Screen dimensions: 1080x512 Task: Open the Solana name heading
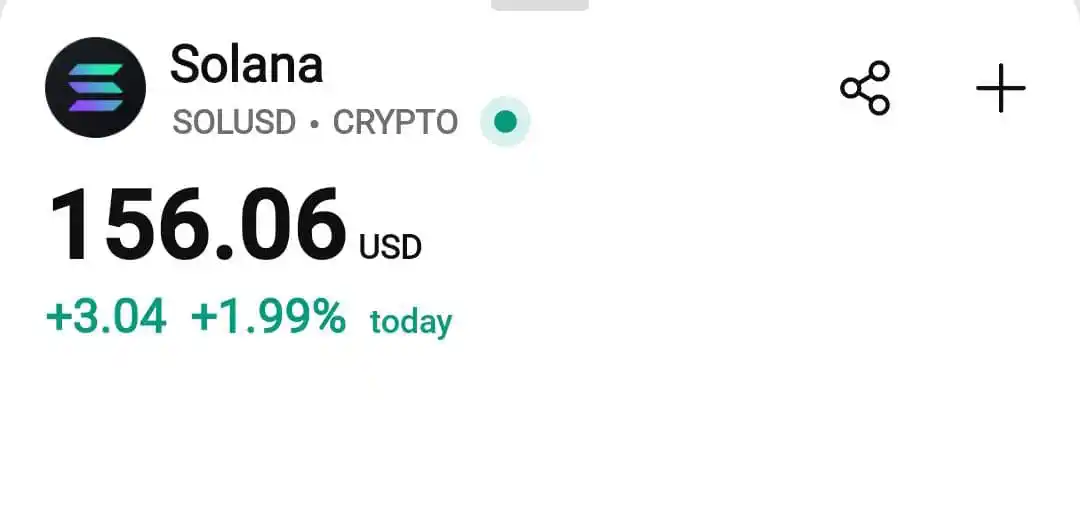tap(247, 64)
